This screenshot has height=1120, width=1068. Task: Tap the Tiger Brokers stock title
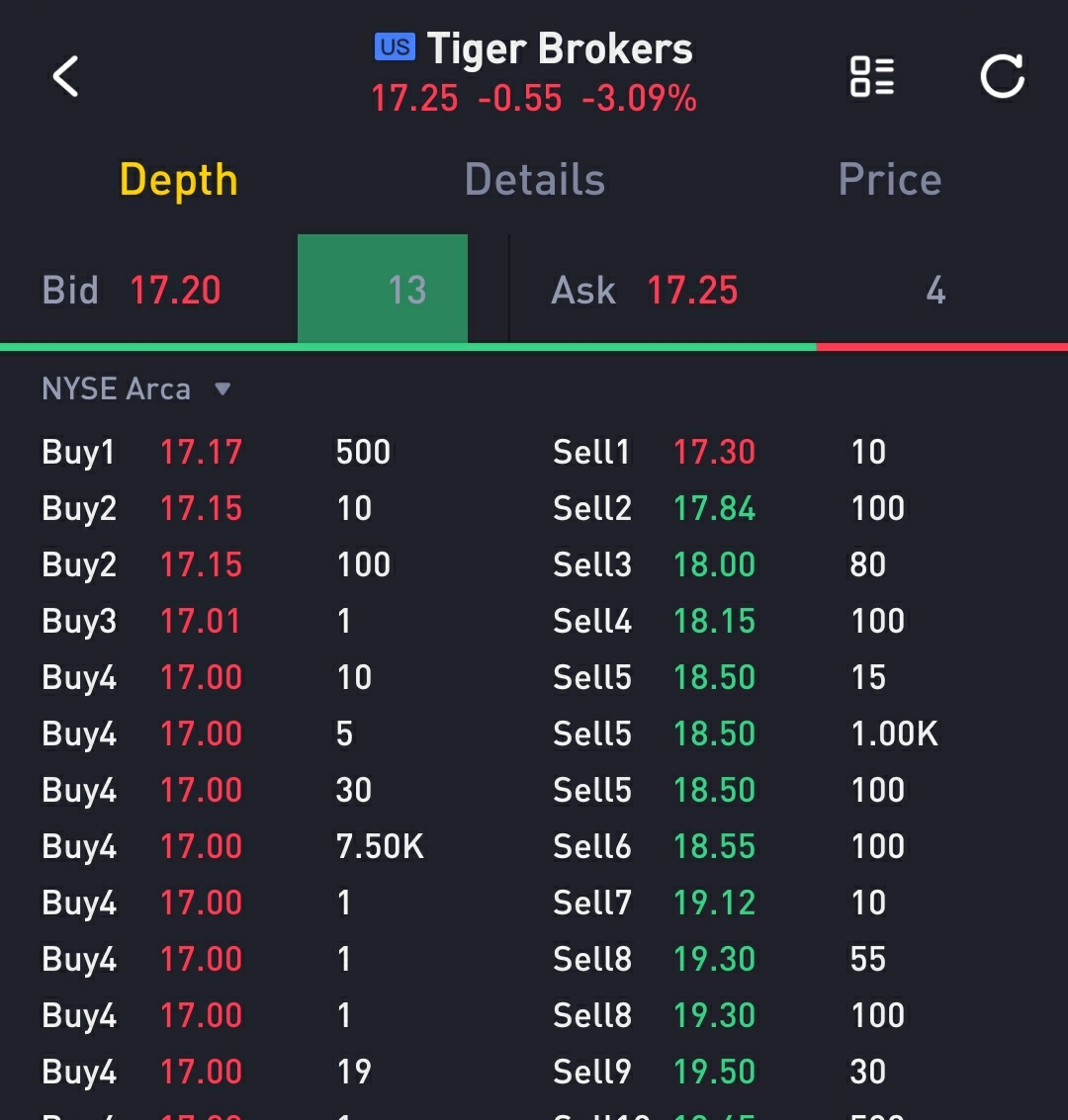pyautogui.click(x=560, y=48)
